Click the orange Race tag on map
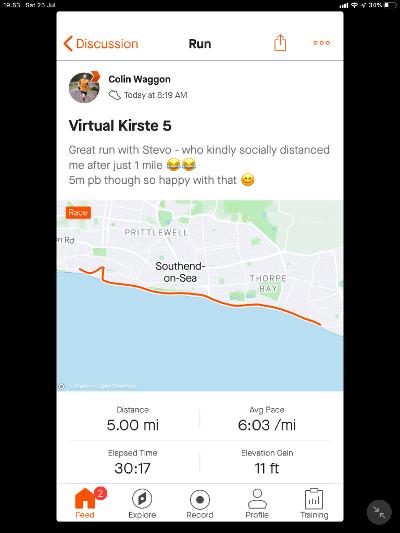 78,213
